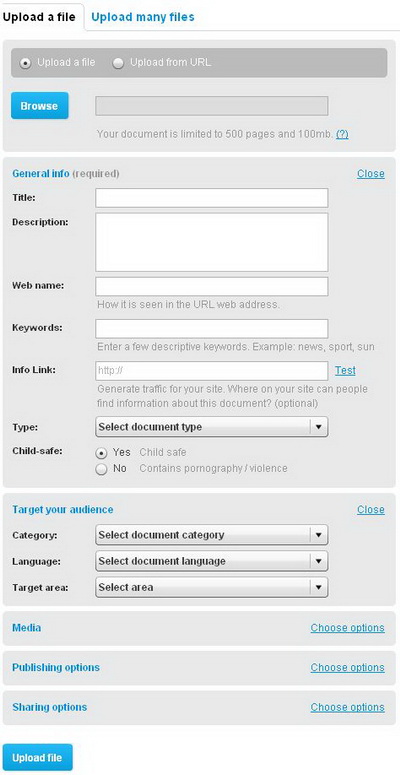The width and height of the screenshot is (400, 775).
Task: Mark document as not child-safe (No)
Action: 101,469
